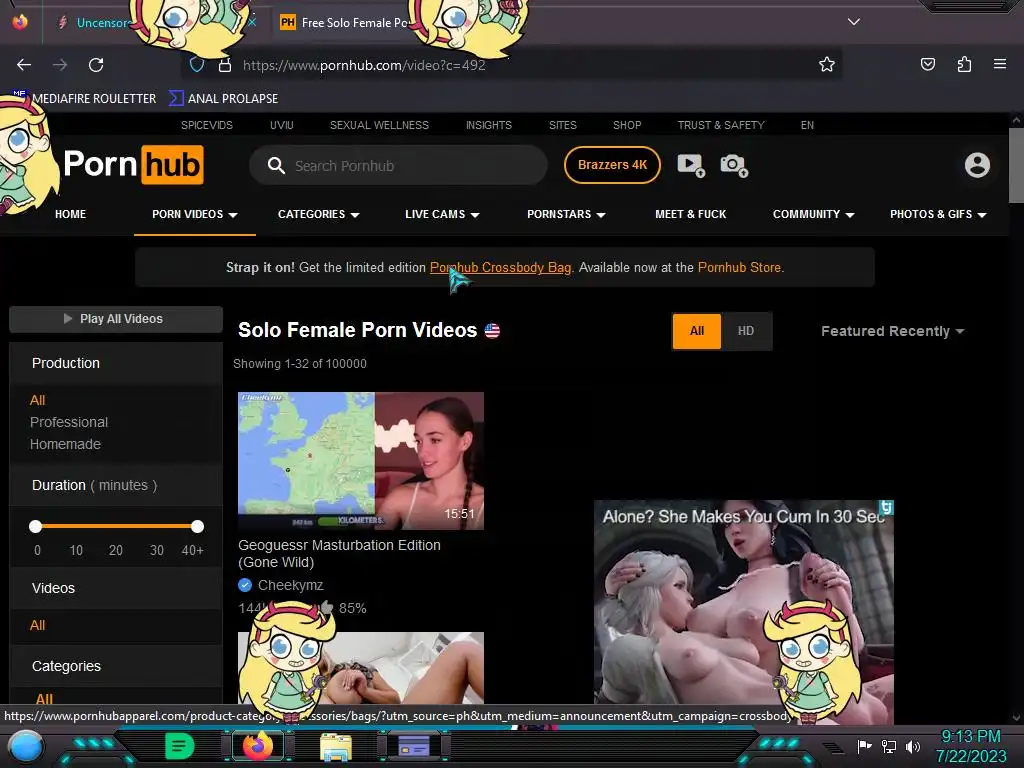The image size is (1024, 768).
Task: Save page to Pocket icon
Action: [927, 64]
